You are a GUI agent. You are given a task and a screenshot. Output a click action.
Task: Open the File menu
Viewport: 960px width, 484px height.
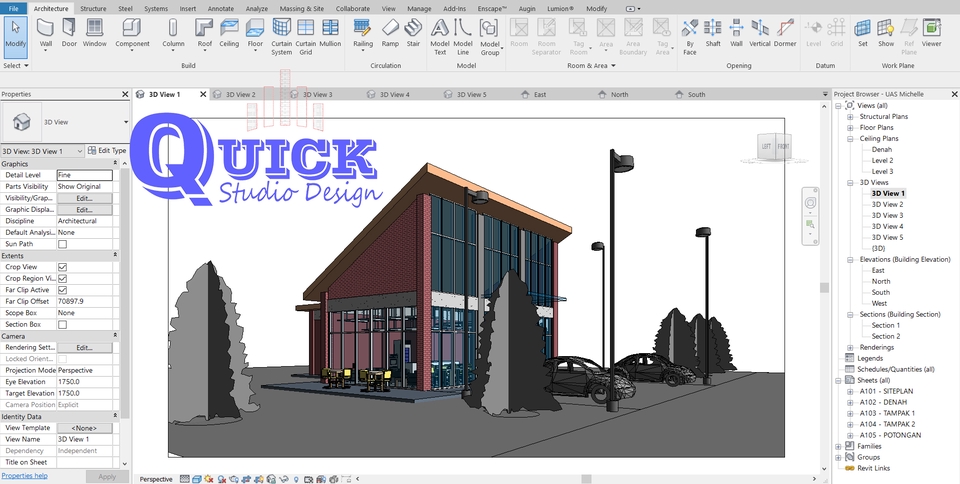click(x=13, y=9)
